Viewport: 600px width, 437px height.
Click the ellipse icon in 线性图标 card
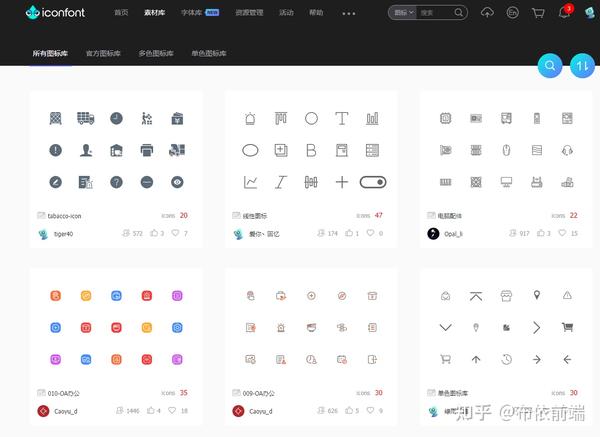(250, 150)
